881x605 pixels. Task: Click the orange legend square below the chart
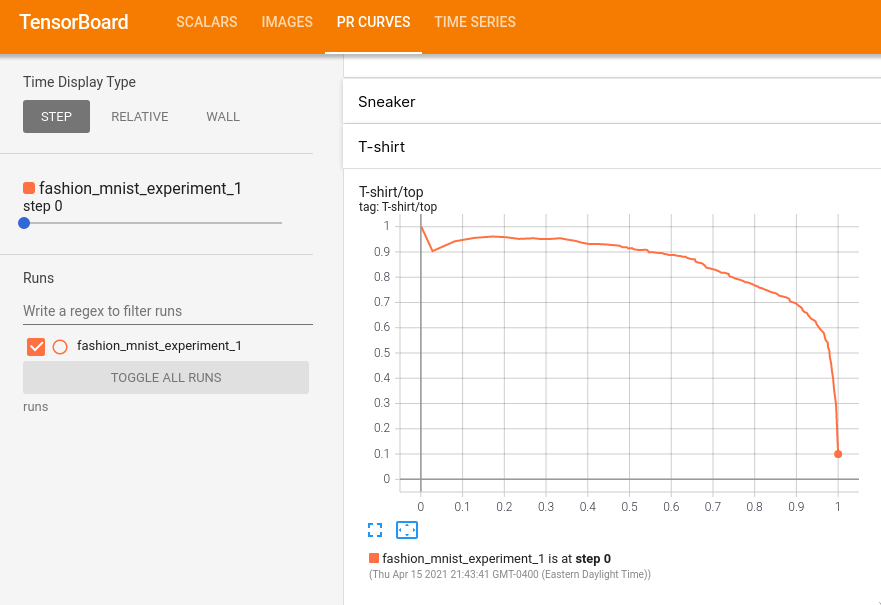click(374, 558)
